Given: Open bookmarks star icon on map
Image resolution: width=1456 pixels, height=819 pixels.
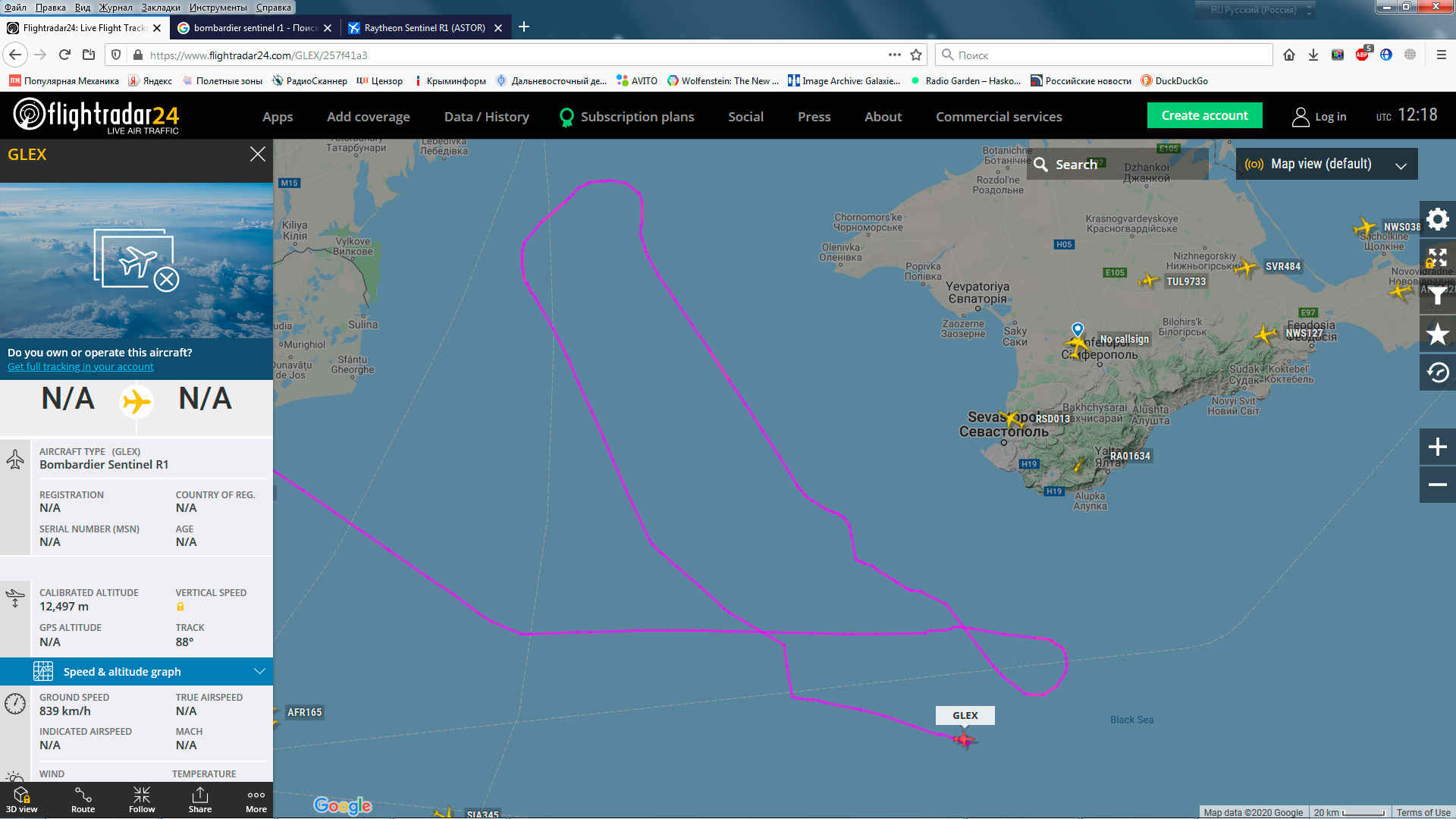Looking at the screenshot, I should (x=1437, y=334).
